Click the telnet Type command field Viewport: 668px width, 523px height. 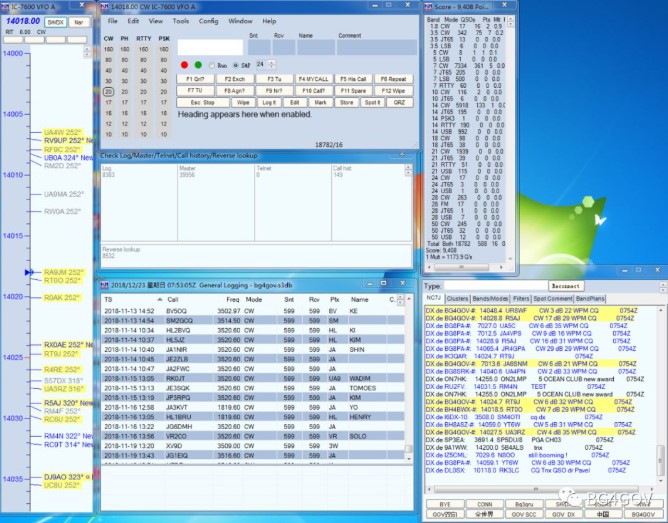495,286
